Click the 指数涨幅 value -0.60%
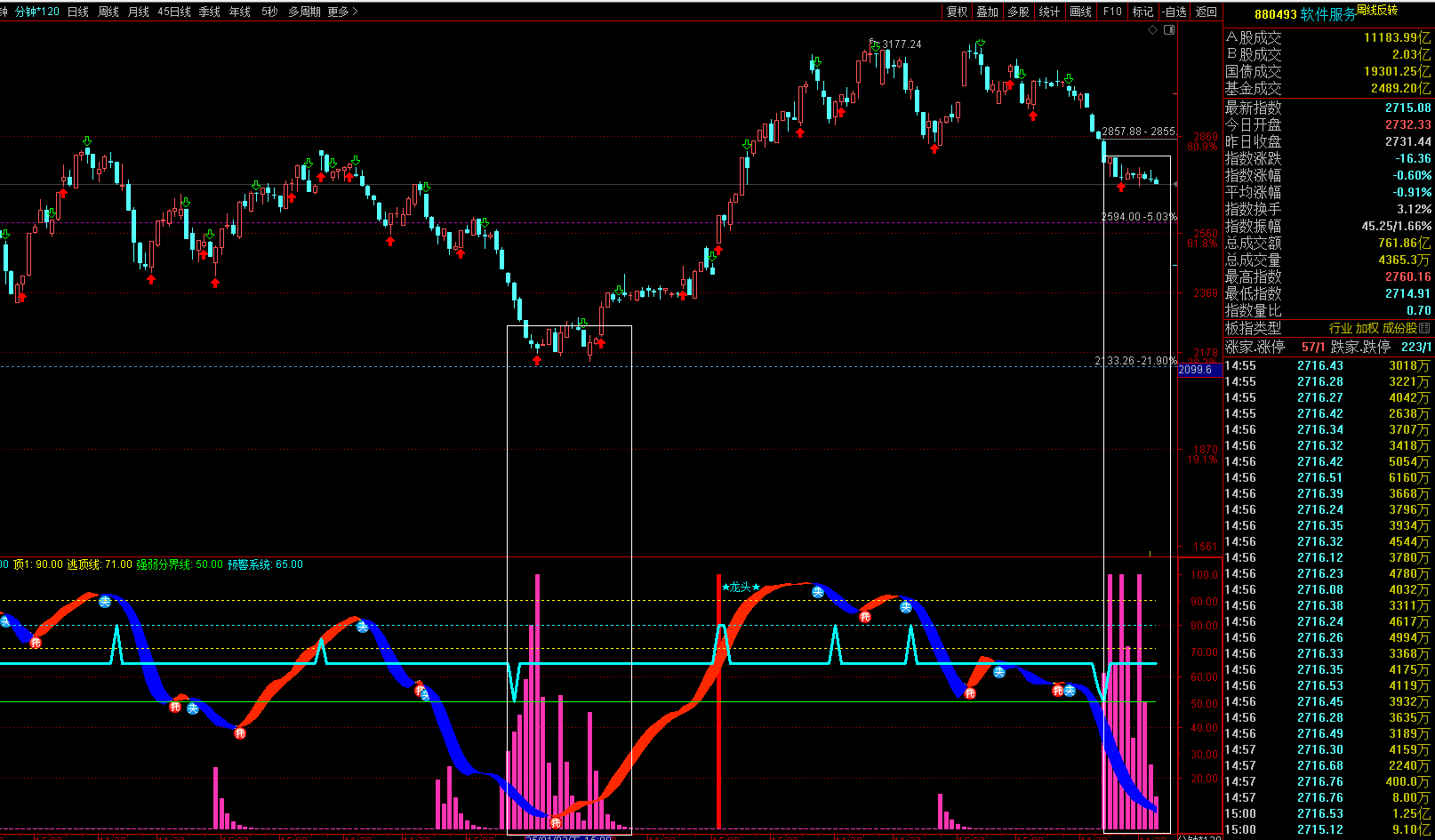The height and width of the screenshot is (840, 1435). click(x=1412, y=175)
